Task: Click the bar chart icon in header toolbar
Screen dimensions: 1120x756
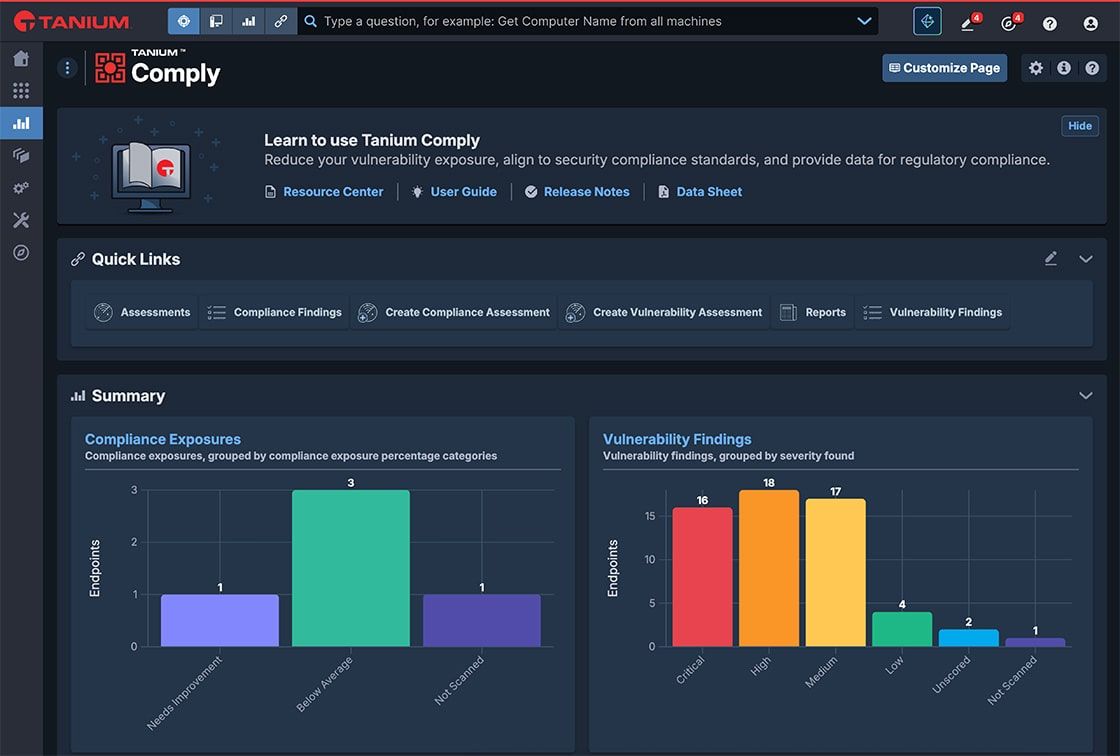Action: (x=248, y=21)
